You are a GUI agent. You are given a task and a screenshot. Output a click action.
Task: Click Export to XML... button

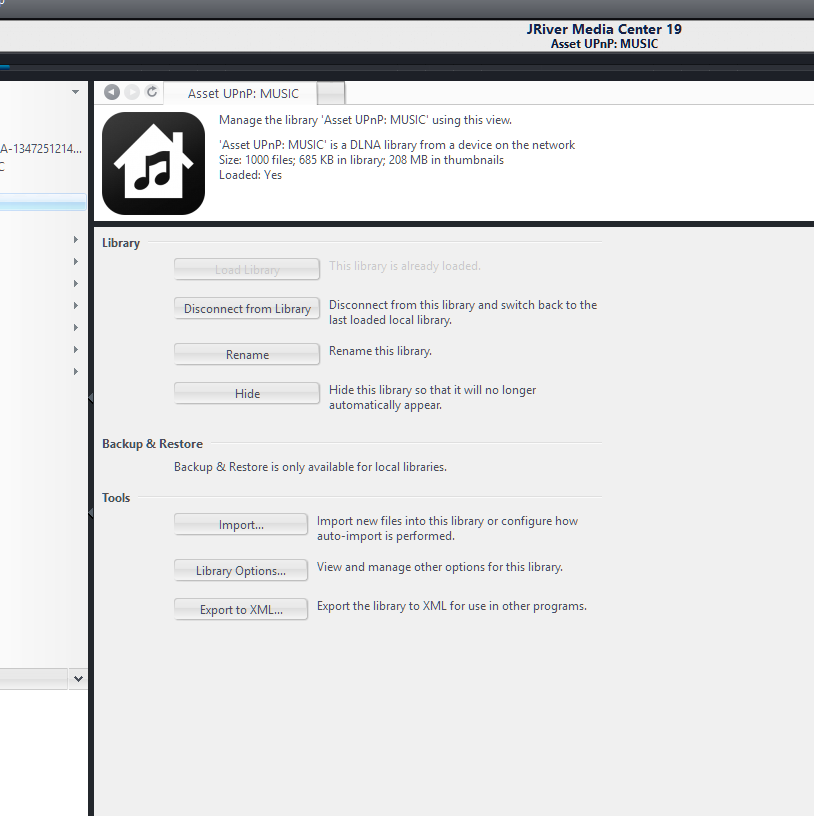pyautogui.click(x=241, y=610)
